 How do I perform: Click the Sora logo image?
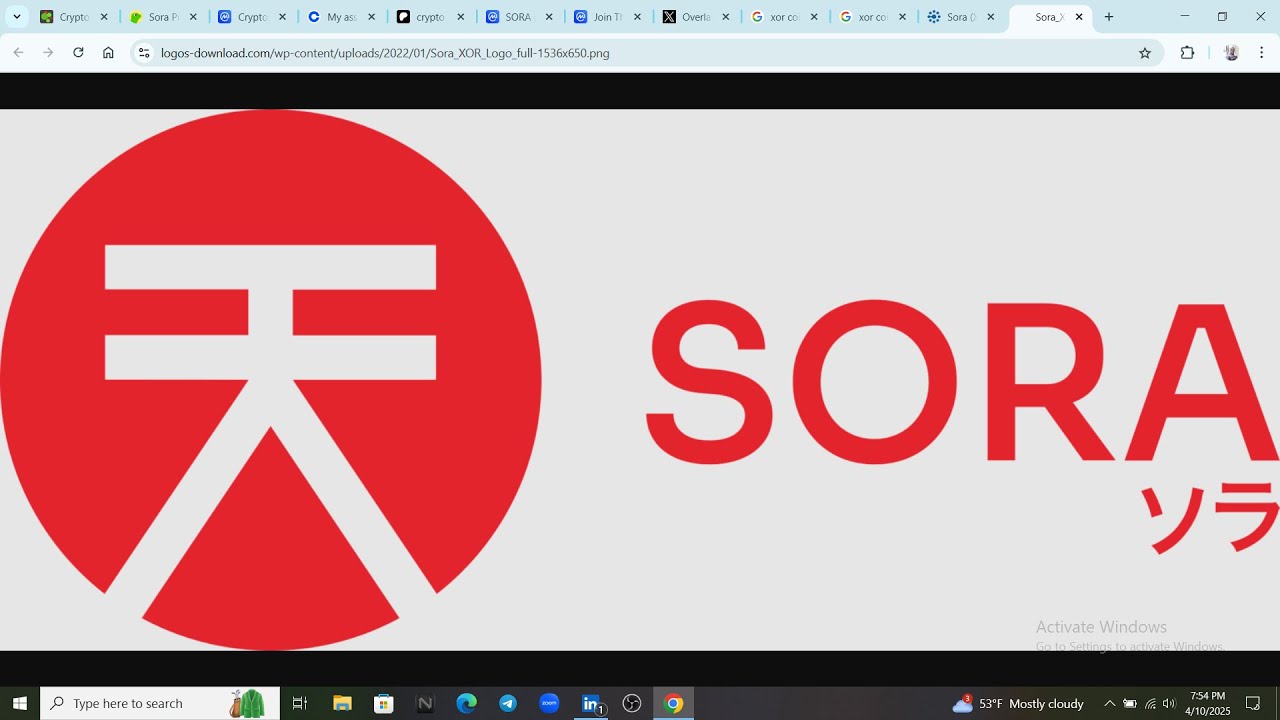point(640,380)
